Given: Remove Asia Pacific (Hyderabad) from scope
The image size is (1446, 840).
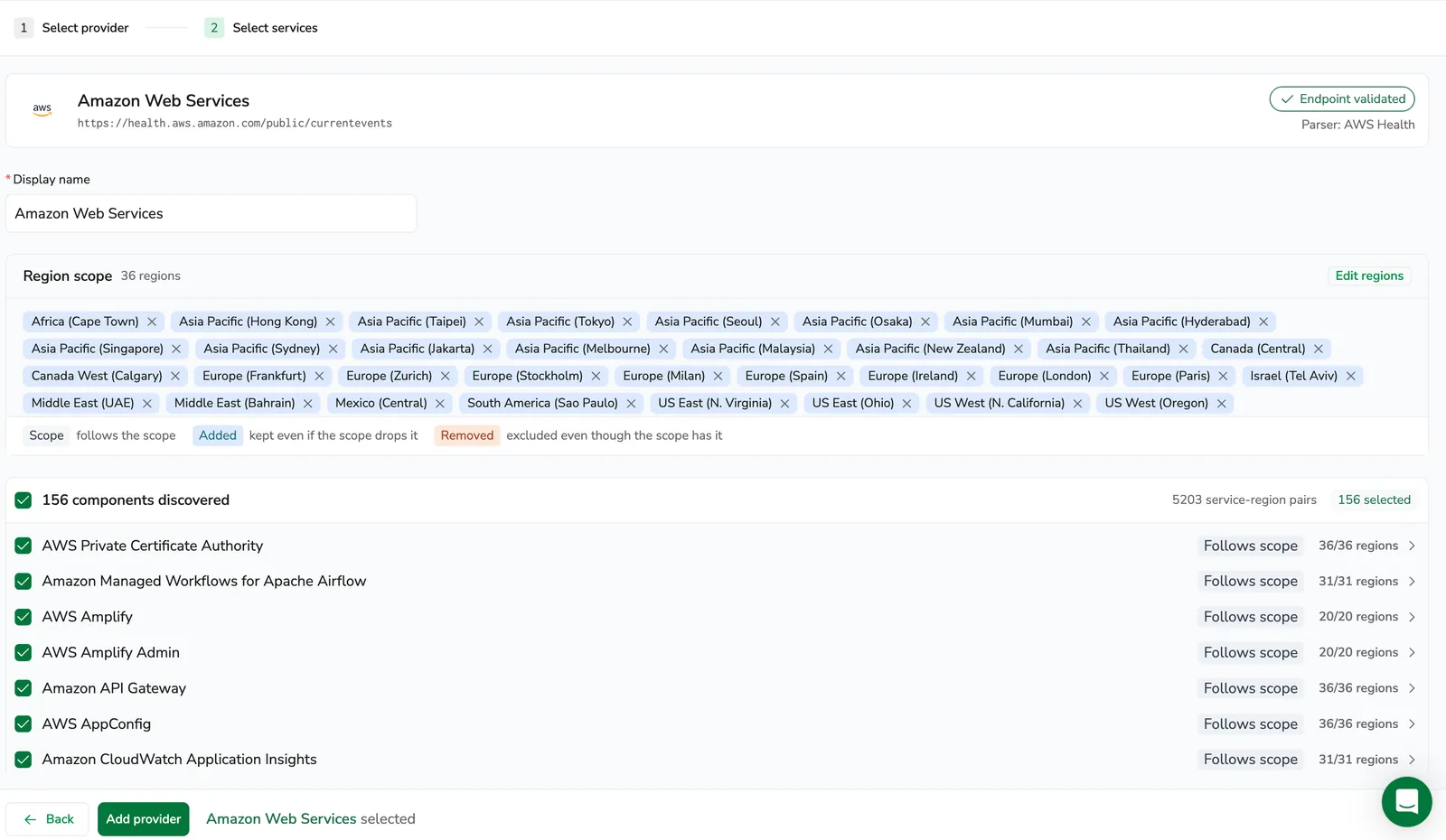Looking at the screenshot, I should [x=1263, y=322].
